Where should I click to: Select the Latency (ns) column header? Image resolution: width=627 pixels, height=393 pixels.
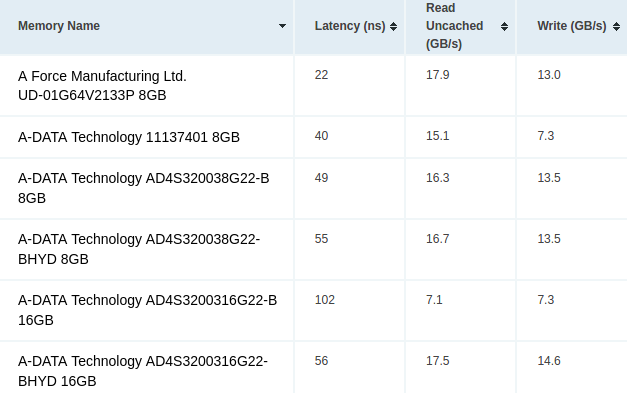(350, 26)
